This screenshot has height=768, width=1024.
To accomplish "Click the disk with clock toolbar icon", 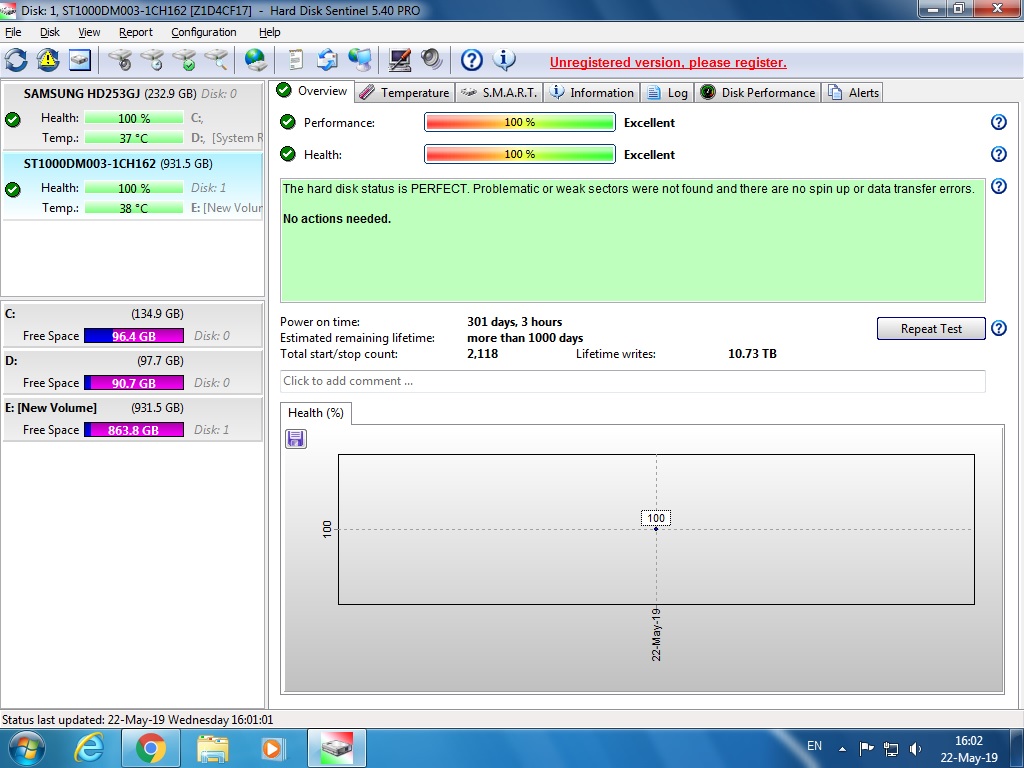I will [x=152, y=60].
